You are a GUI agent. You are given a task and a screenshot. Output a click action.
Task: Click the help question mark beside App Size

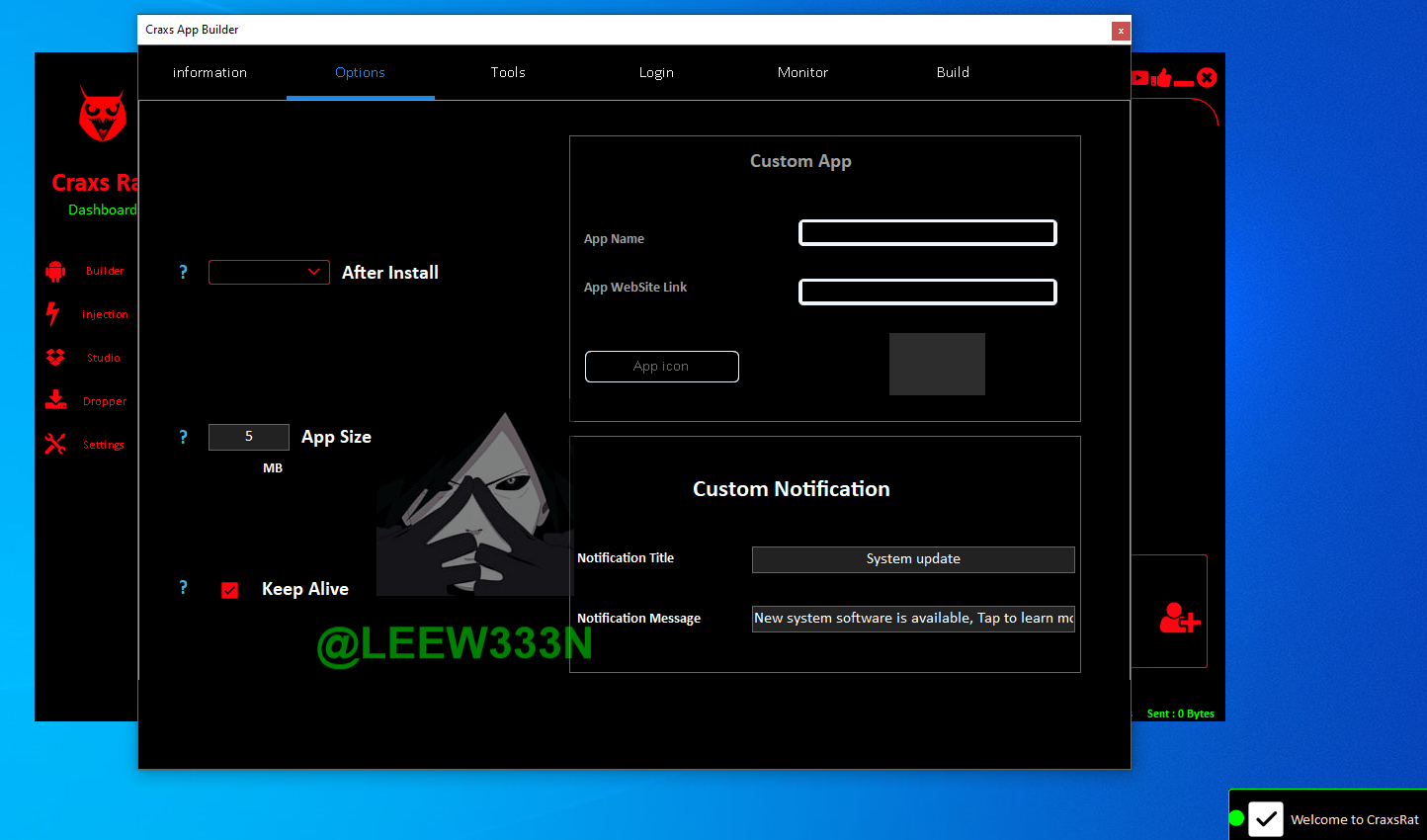[183, 437]
